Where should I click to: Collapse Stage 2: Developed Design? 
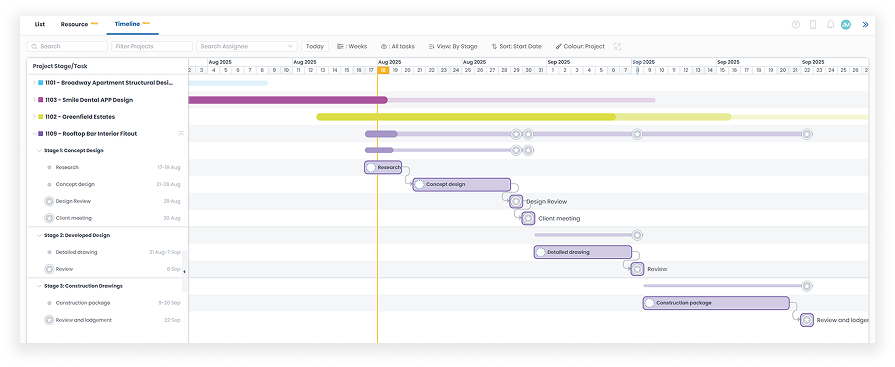click(39, 235)
